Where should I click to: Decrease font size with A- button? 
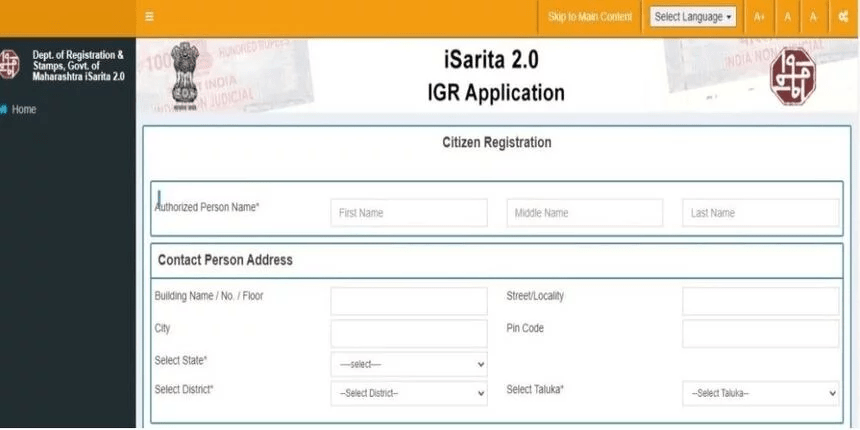[814, 17]
